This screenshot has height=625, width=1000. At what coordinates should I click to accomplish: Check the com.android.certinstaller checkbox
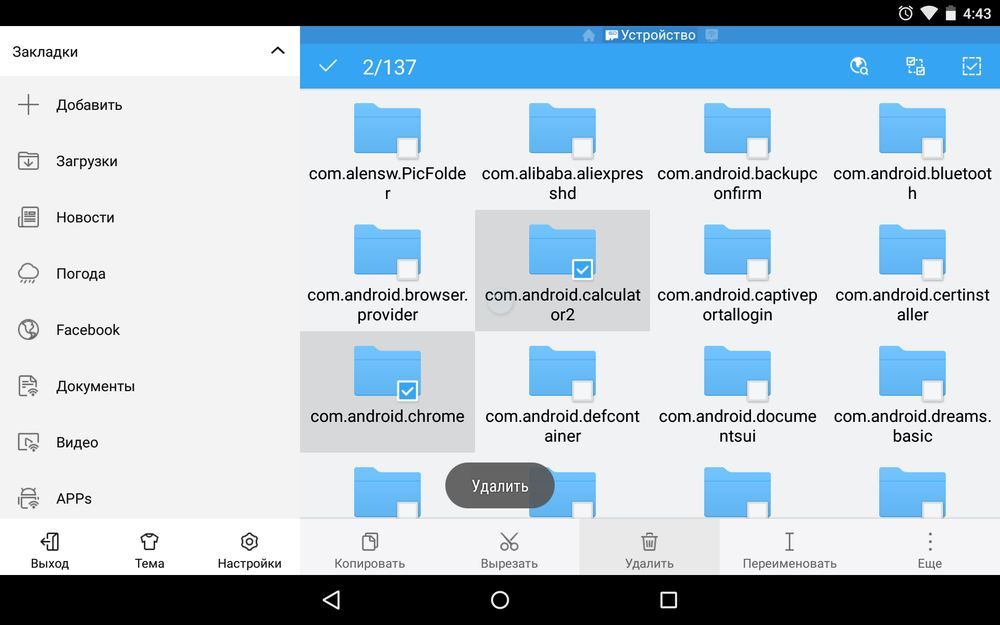(x=932, y=269)
